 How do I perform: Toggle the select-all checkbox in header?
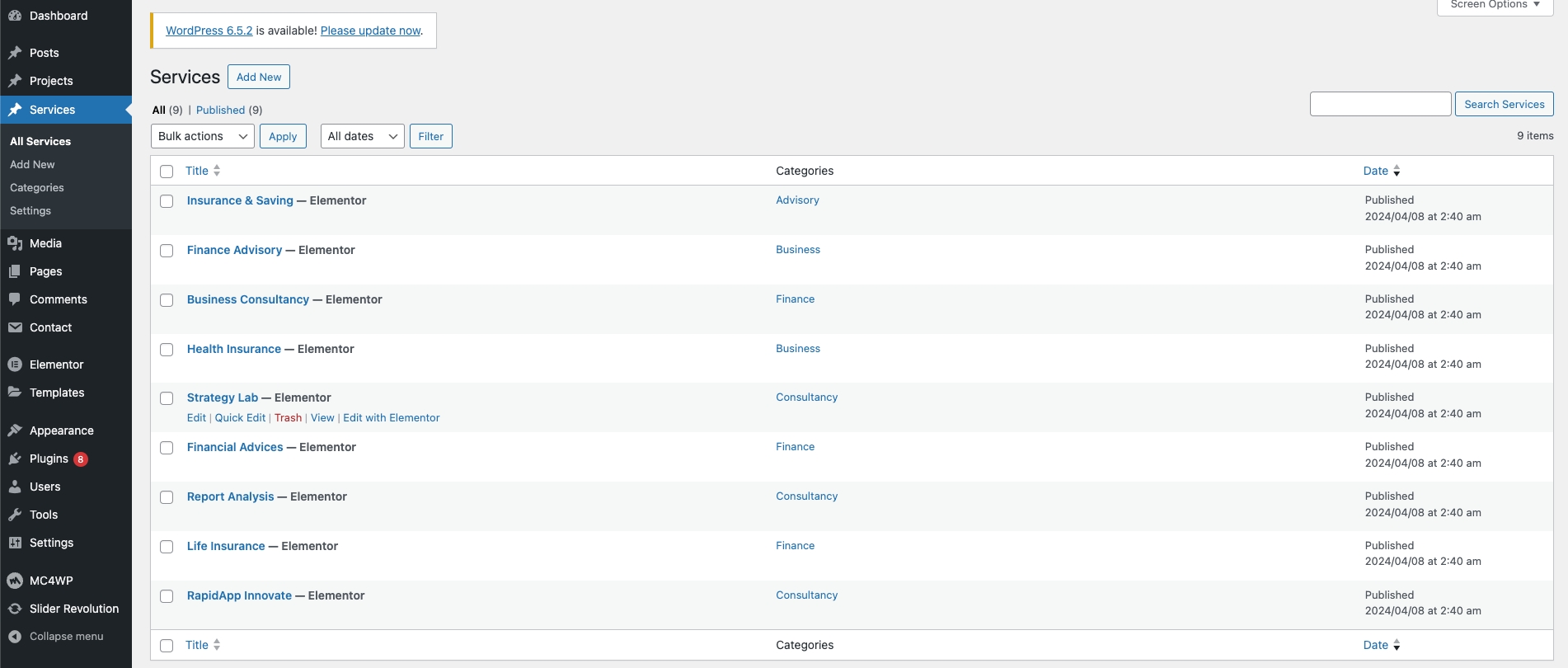click(167, 172)
